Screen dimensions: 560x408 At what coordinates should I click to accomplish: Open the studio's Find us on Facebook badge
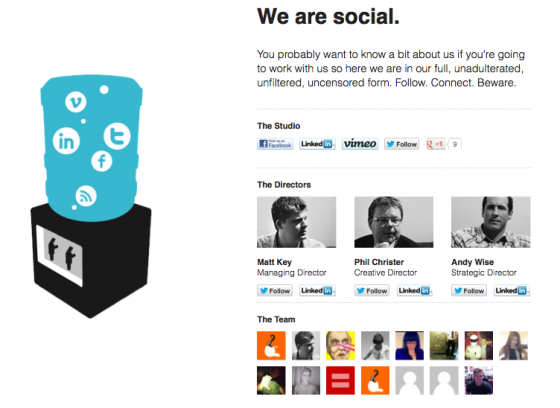275,144
